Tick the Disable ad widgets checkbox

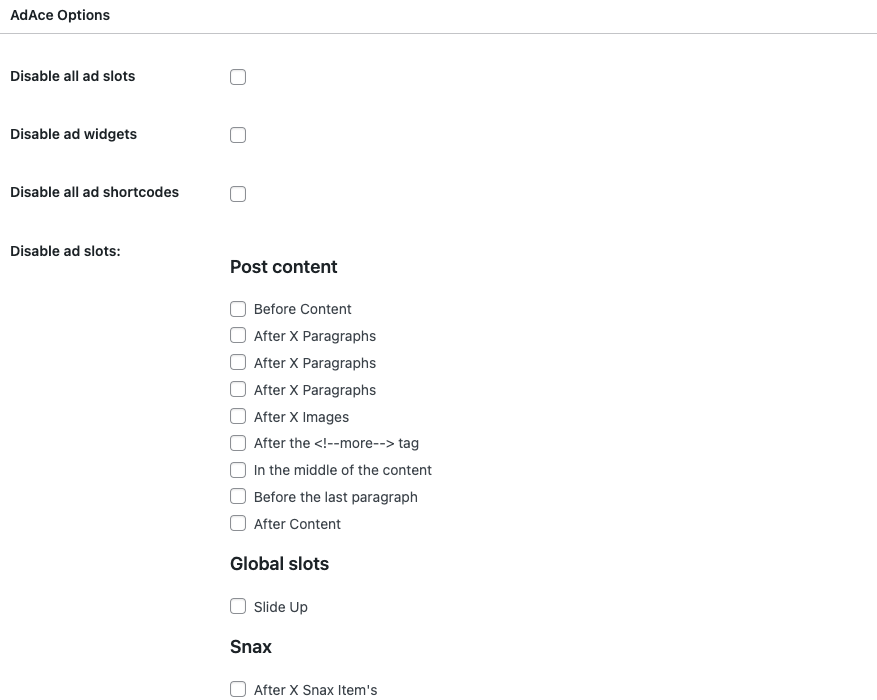click(x=238, y=135)
